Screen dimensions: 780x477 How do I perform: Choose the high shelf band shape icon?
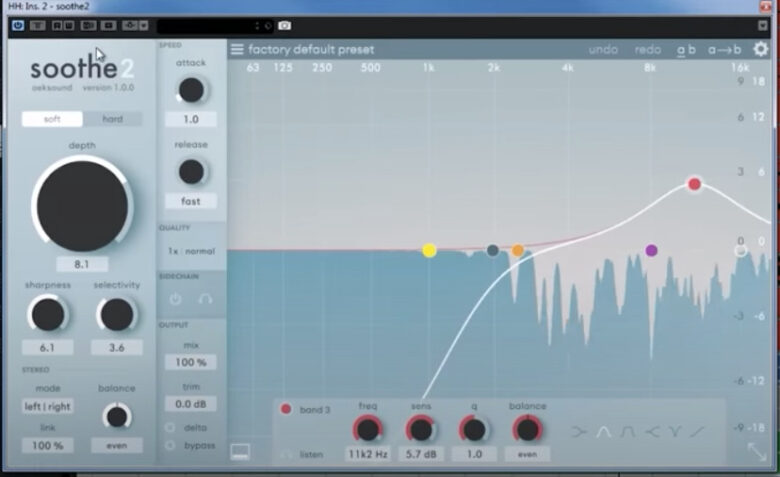652,432
